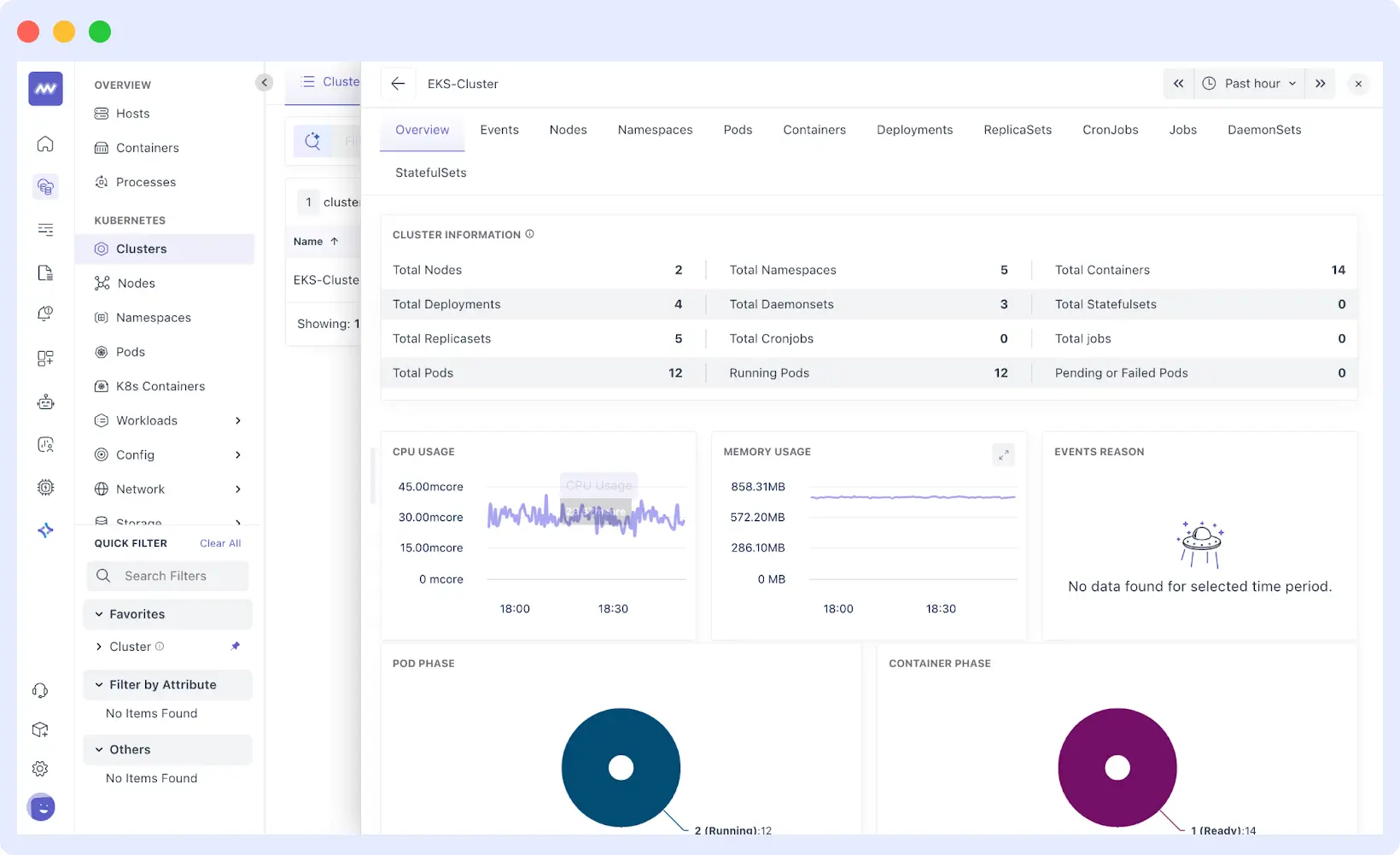Click the Clear All quick filter link
This screenshot has width=1400, height=855.
219,542
